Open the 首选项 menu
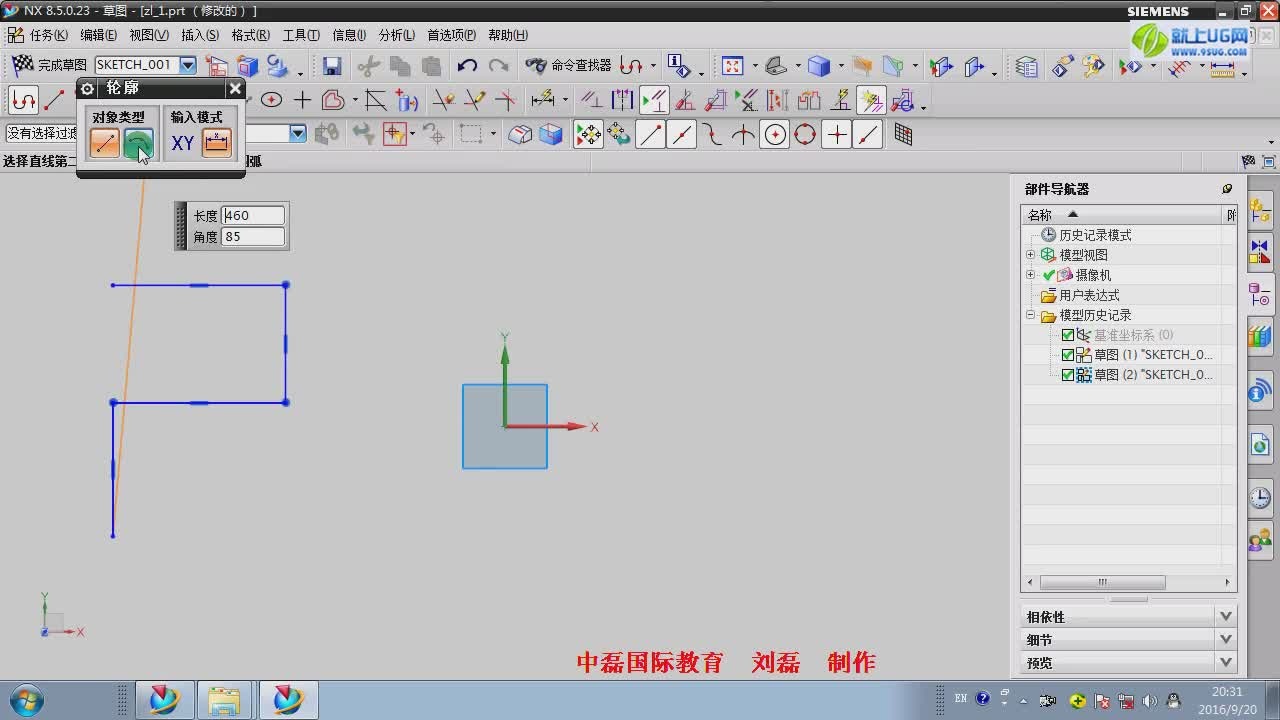Screen dimensions: 1280x720 tap(452, 35)
